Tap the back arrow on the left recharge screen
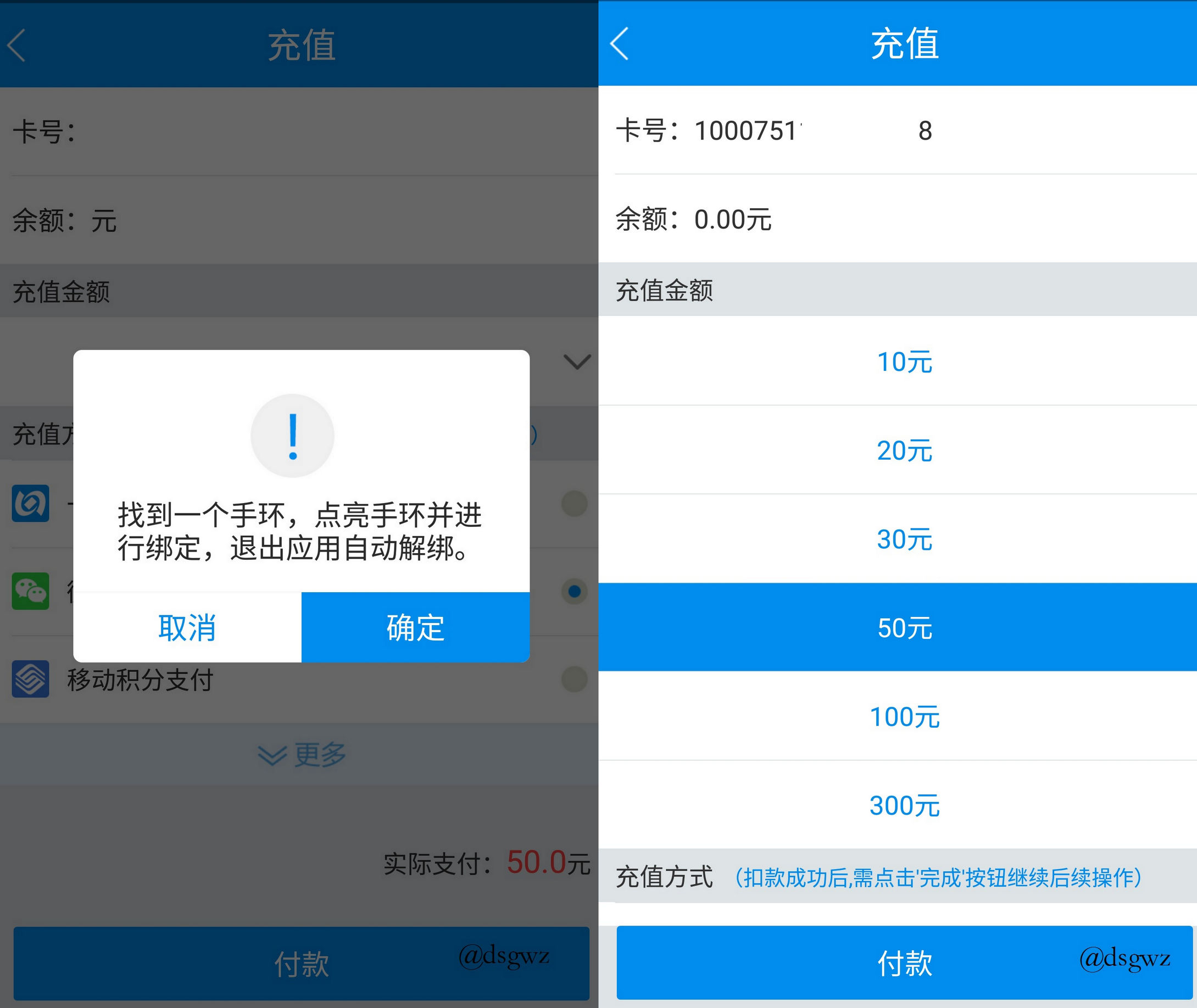 click(x=17, y=47)
